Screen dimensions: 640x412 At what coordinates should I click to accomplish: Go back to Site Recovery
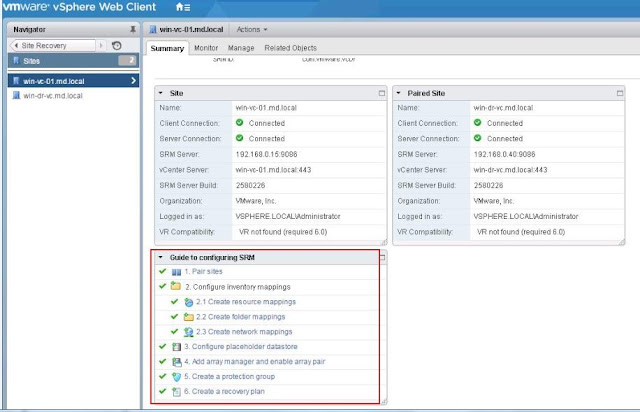[53, 45]
